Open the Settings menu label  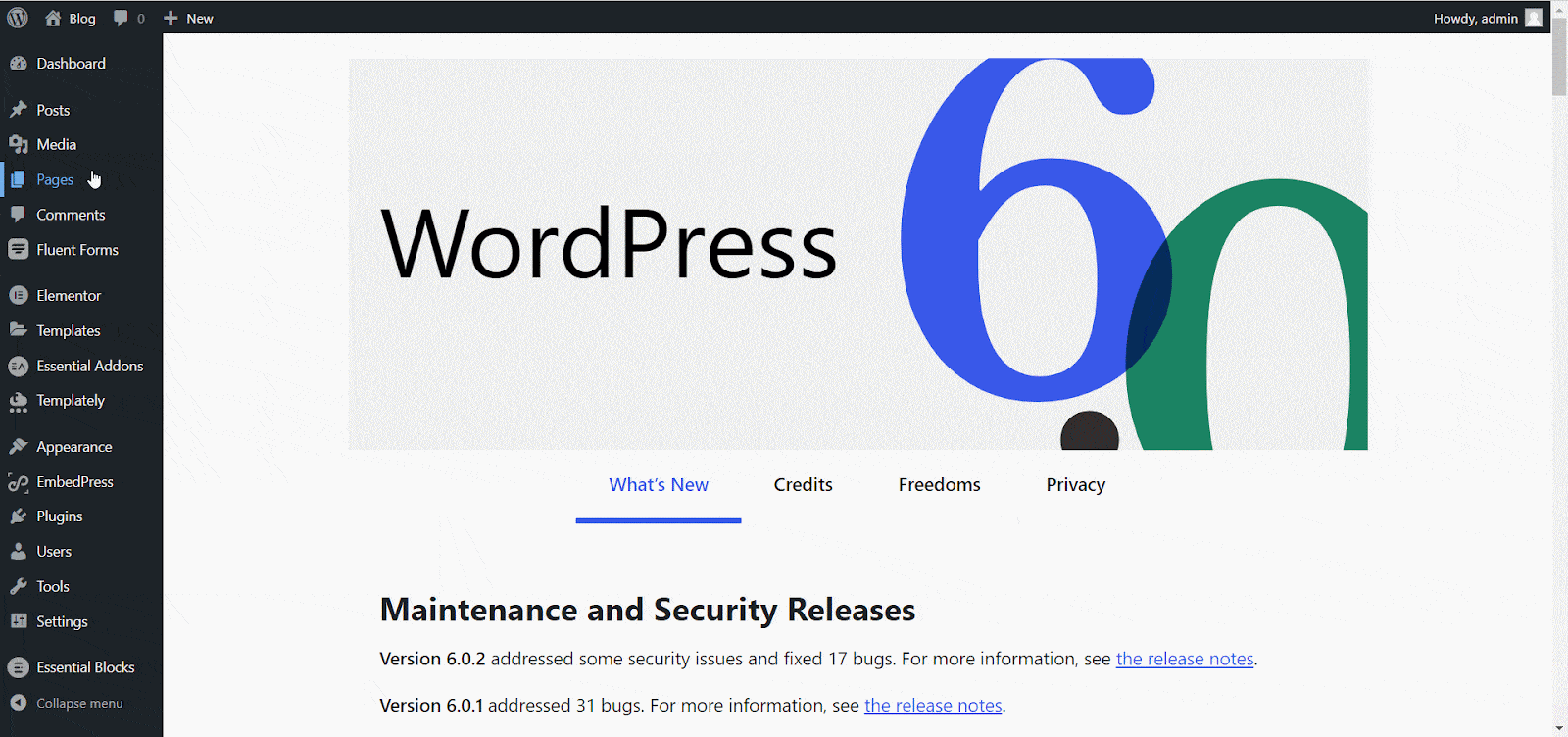62,621
